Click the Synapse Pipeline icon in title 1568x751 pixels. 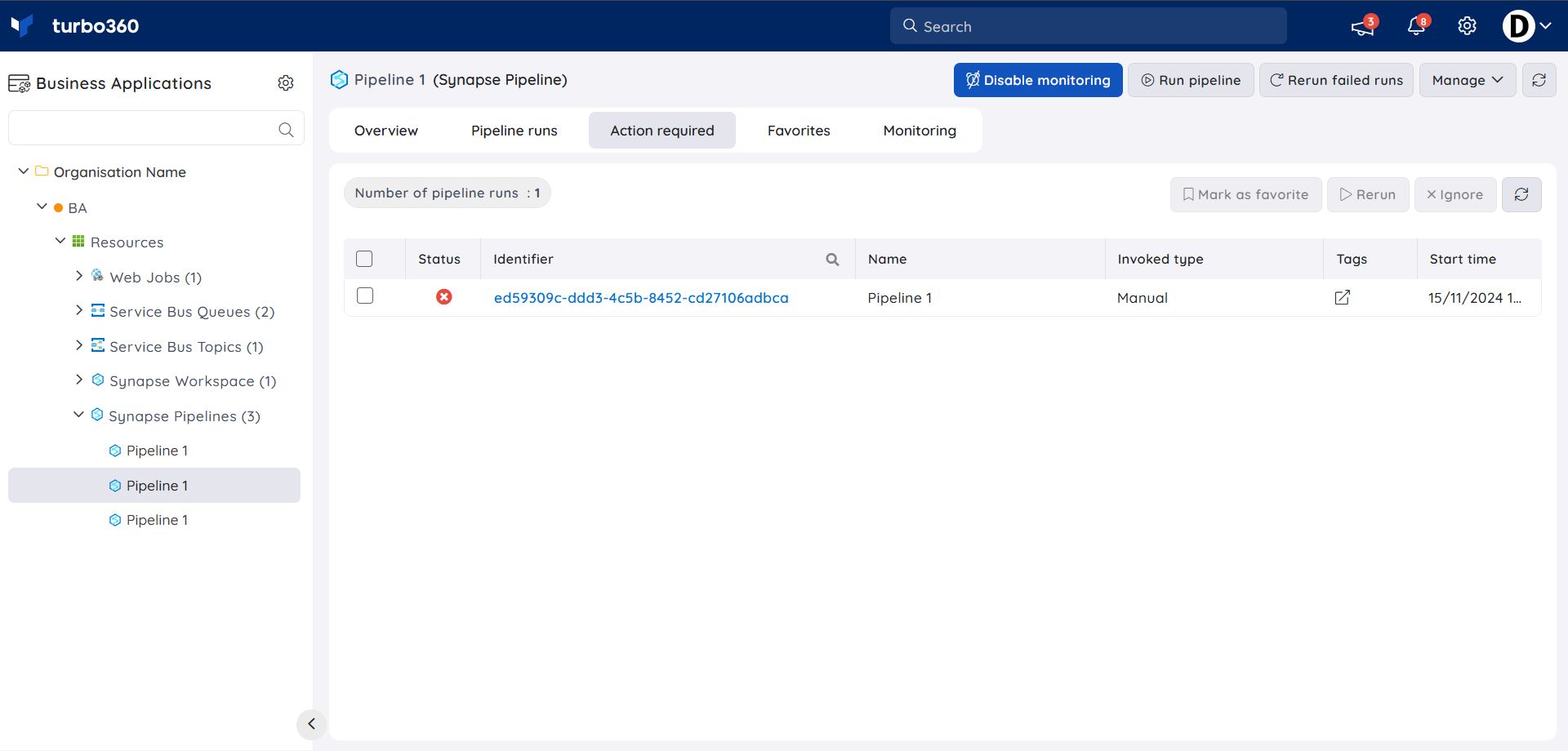[339, 80]
